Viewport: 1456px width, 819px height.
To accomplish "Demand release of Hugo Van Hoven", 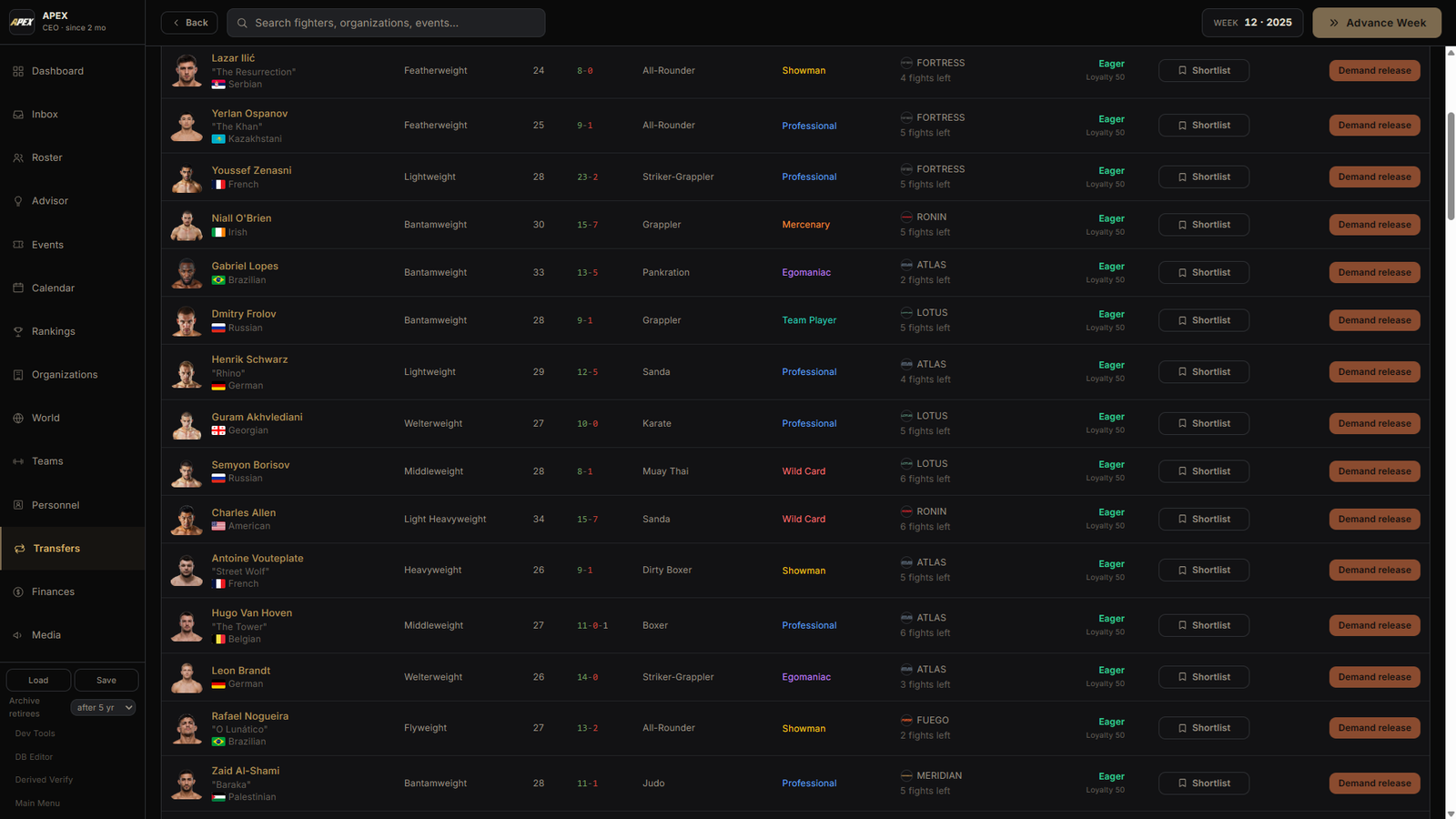I will click(x=1374, y=625).
